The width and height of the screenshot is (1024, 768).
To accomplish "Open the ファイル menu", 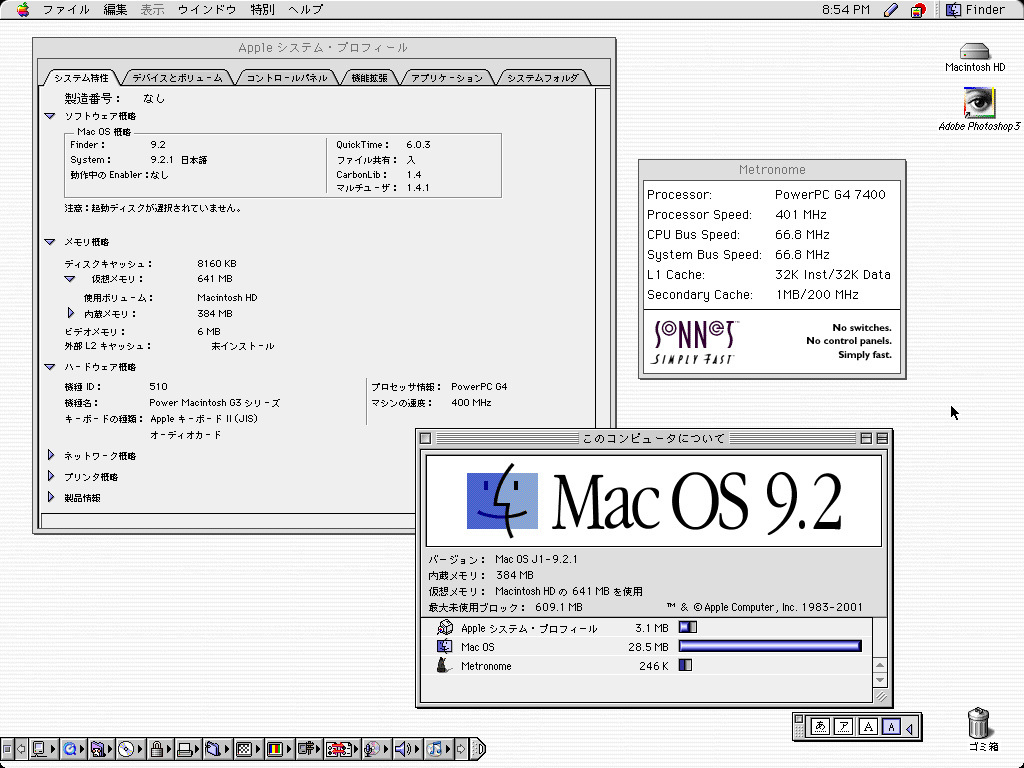I will pos(66,10).
